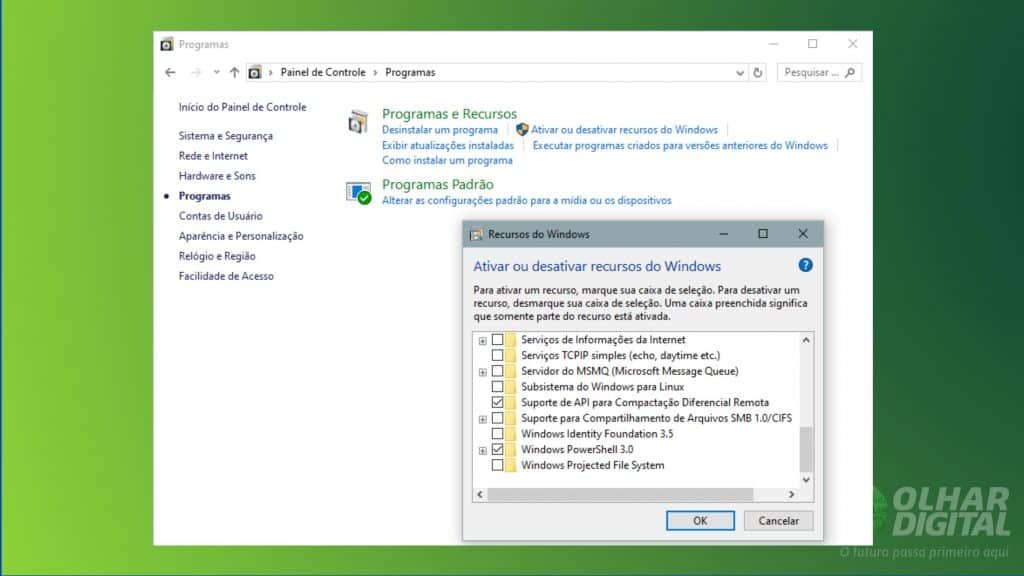Image resolution: width=1024 pixels, height=576 pixels.
Task: Click the up arrow to parent folder
Action: (x=234, y=73)
